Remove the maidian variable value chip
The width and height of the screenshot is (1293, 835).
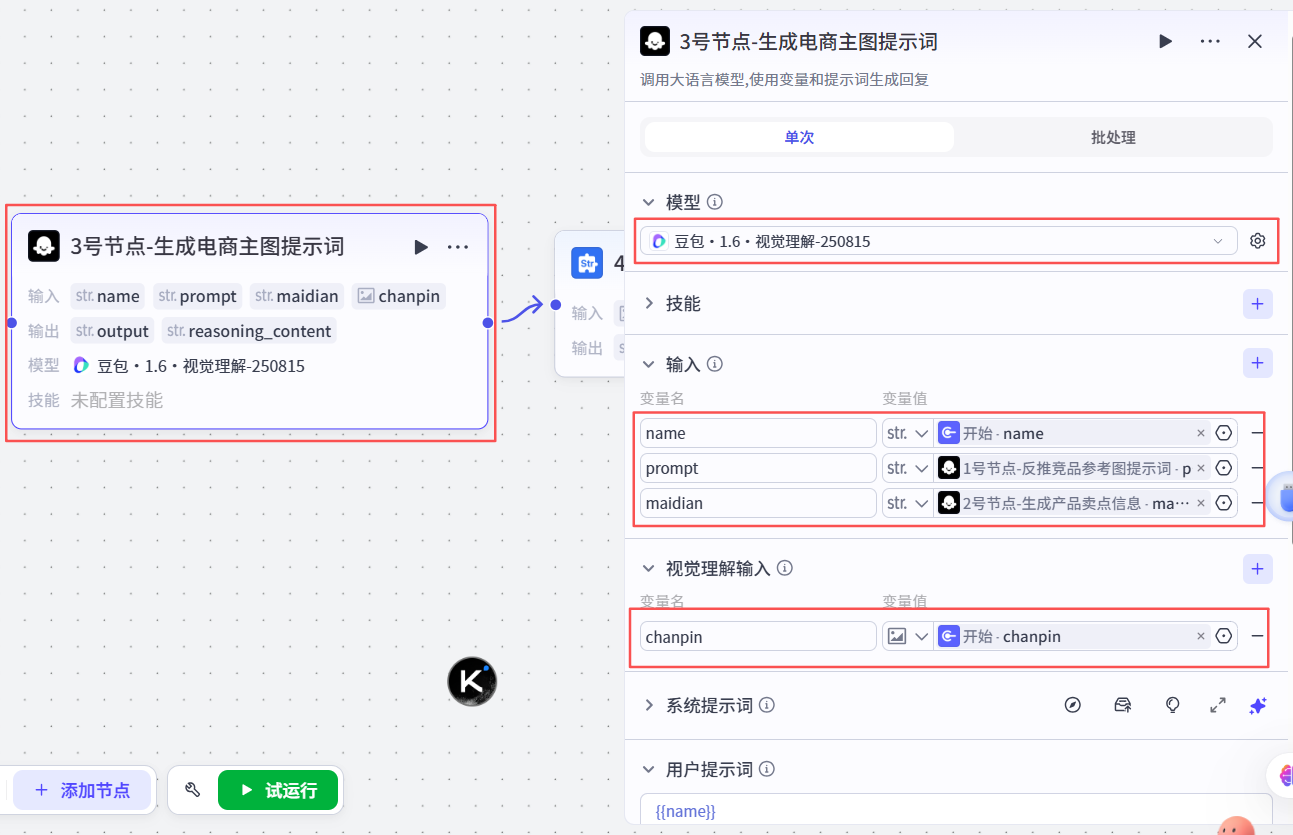(1200, 503)
